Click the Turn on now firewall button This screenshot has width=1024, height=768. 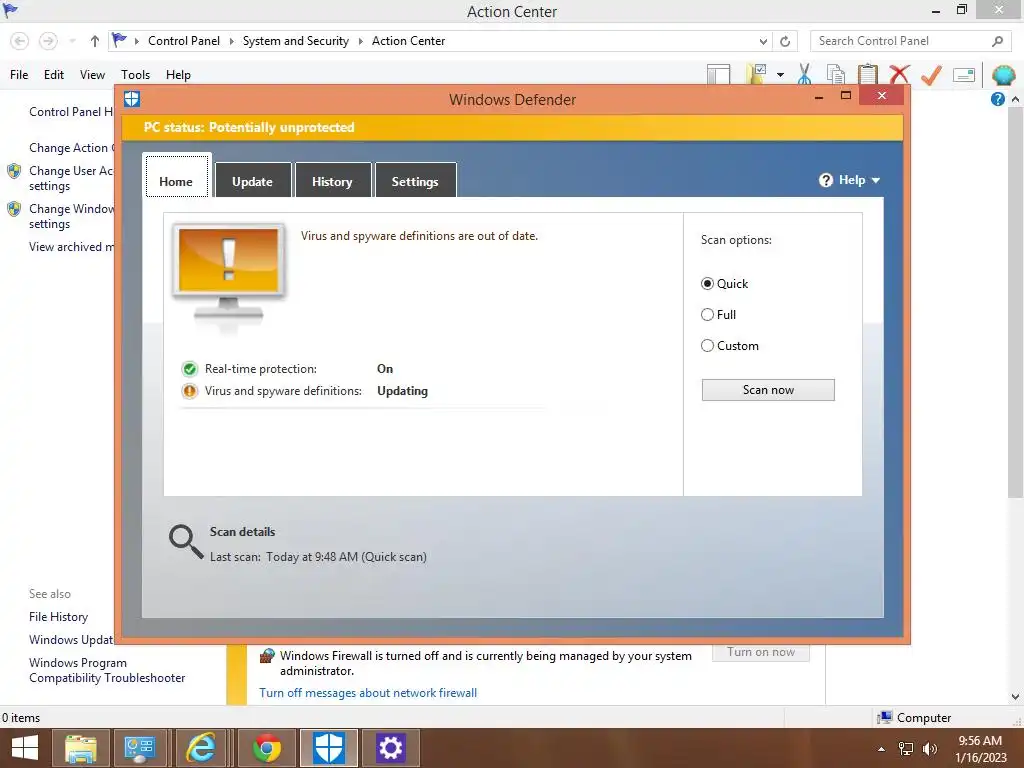pyautogui.click(x=761, y=652)
